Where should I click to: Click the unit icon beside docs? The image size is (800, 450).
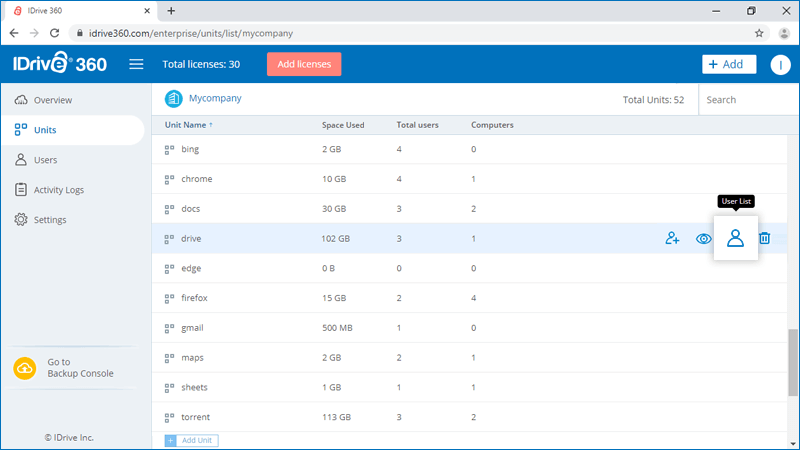169,209
